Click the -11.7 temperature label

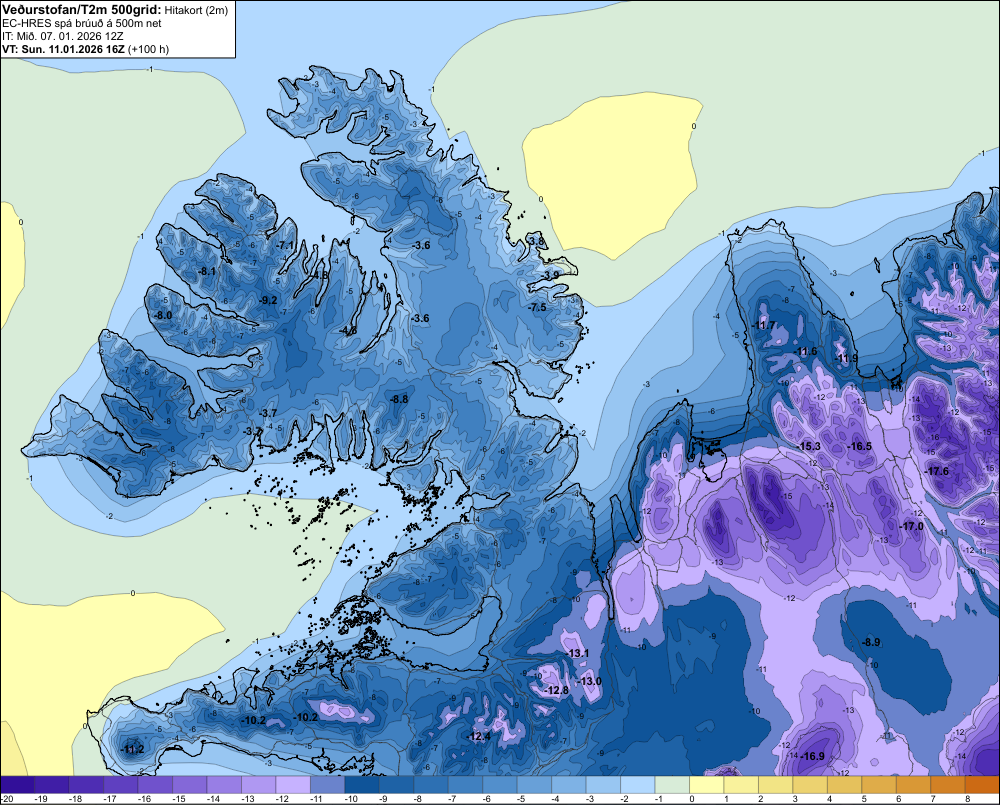(763, 325)
